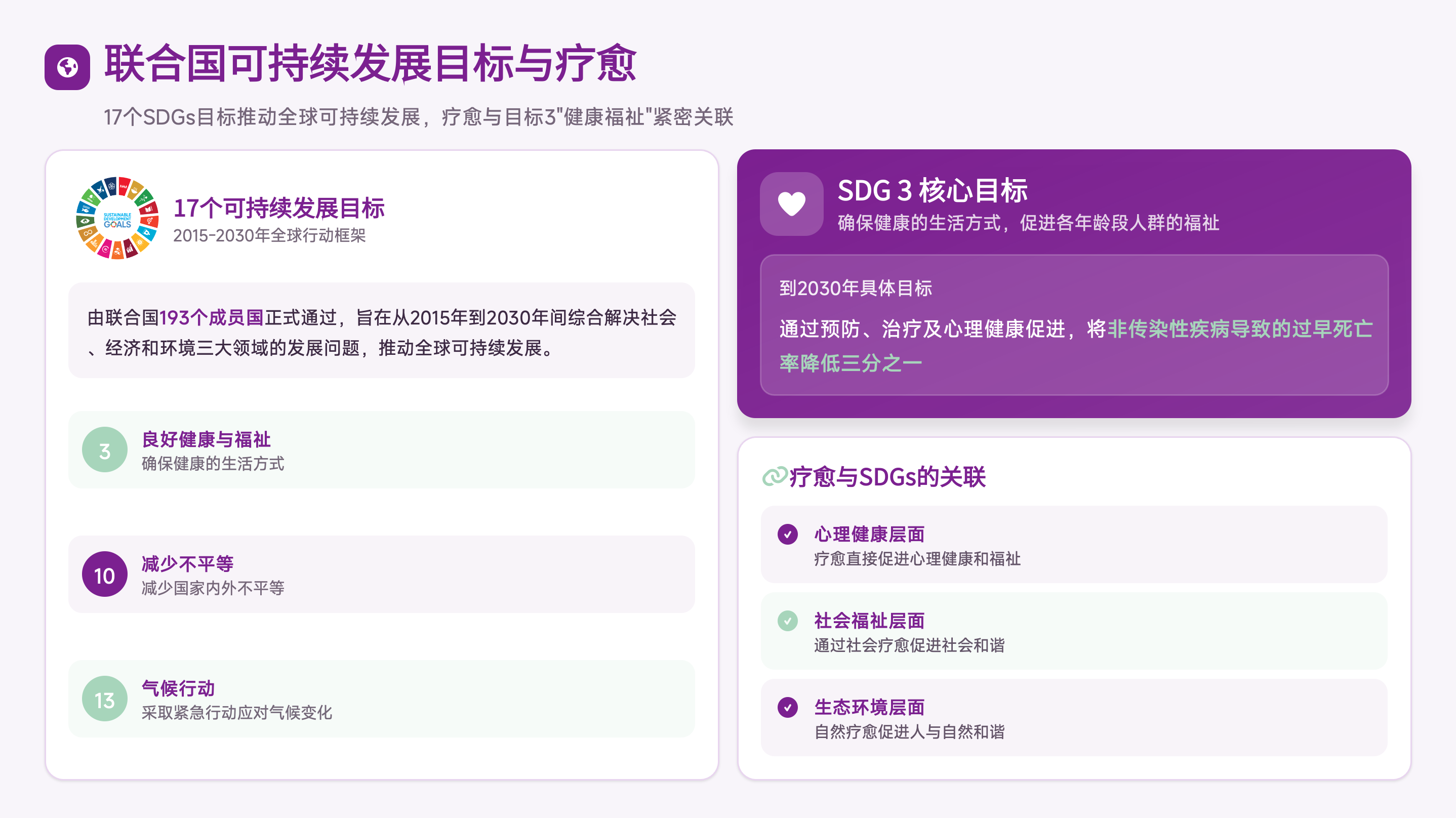1456x818 pixels.
Task: Click the heading 疗愈与SDGs的关联
Action: click(x=887, y=476)
